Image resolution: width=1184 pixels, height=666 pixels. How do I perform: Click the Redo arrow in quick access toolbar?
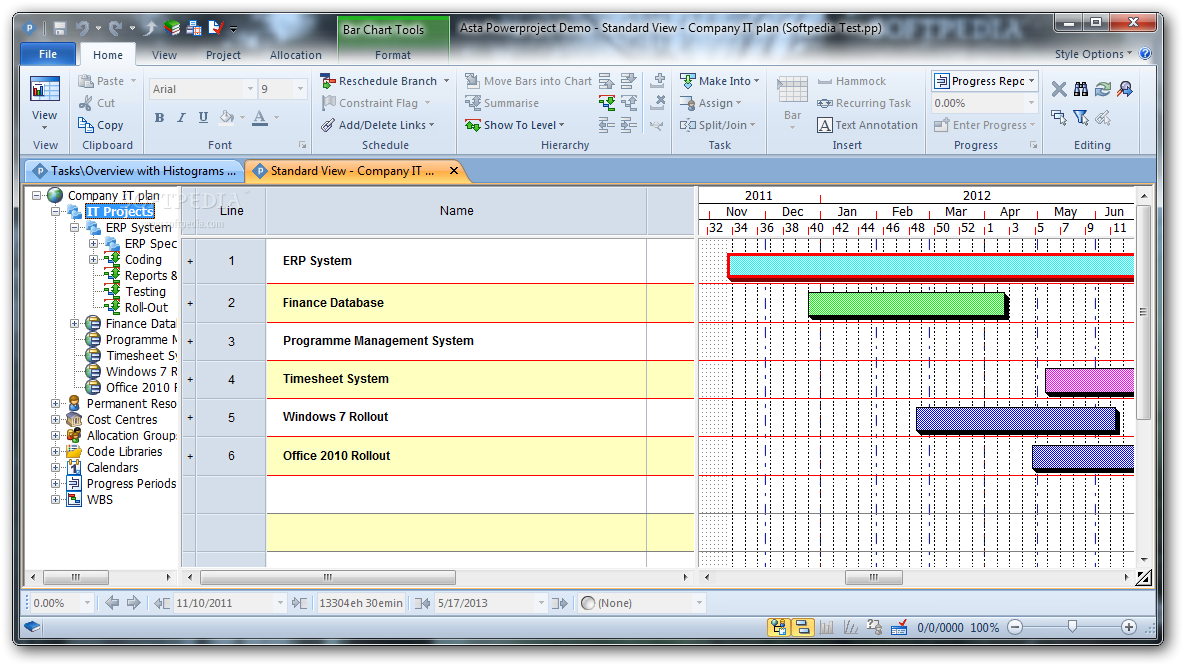(x=116, y=29)
